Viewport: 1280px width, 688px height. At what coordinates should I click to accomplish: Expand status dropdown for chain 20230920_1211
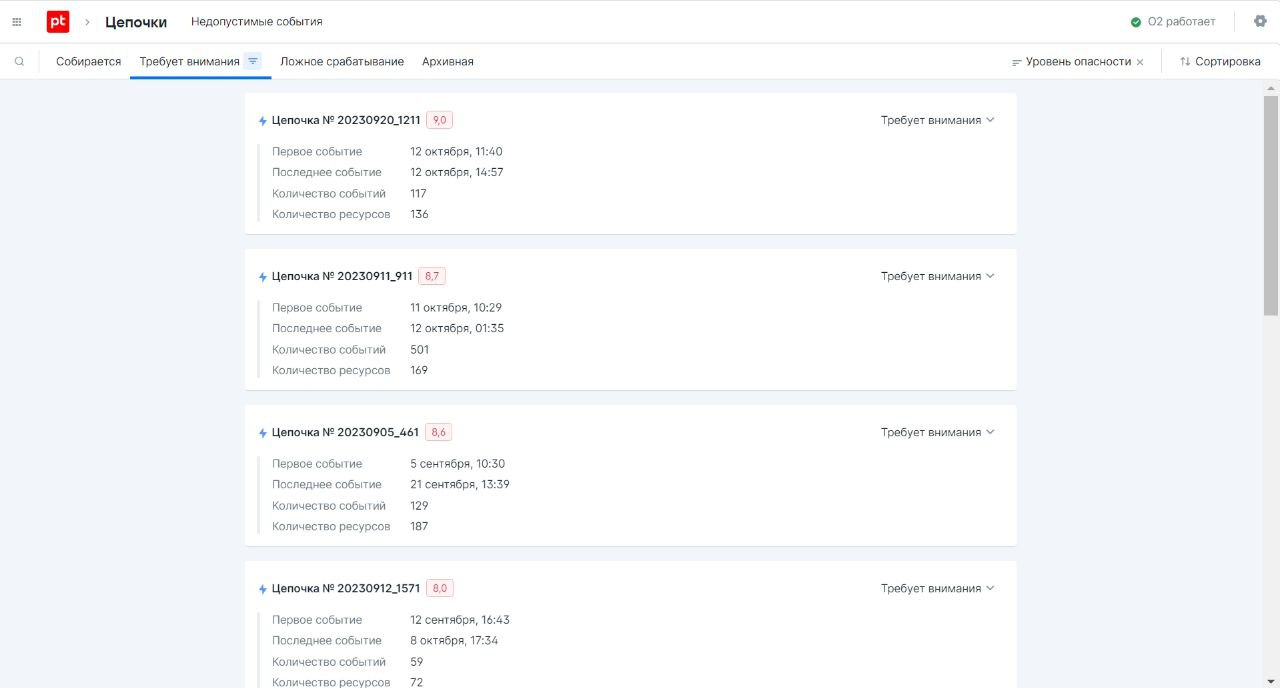click(937, 120)
